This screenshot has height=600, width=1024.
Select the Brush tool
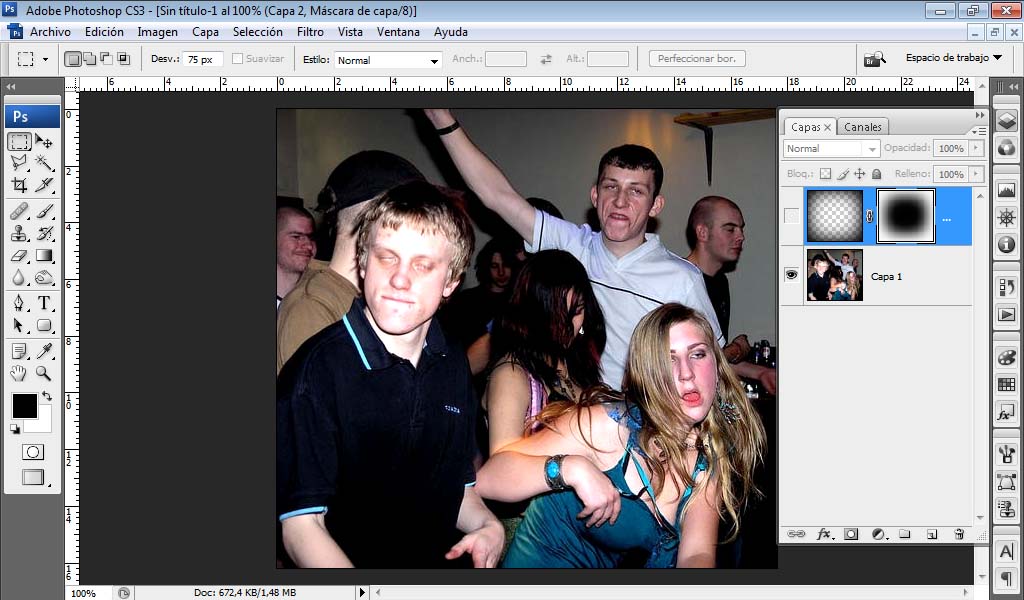click(44, 211)
